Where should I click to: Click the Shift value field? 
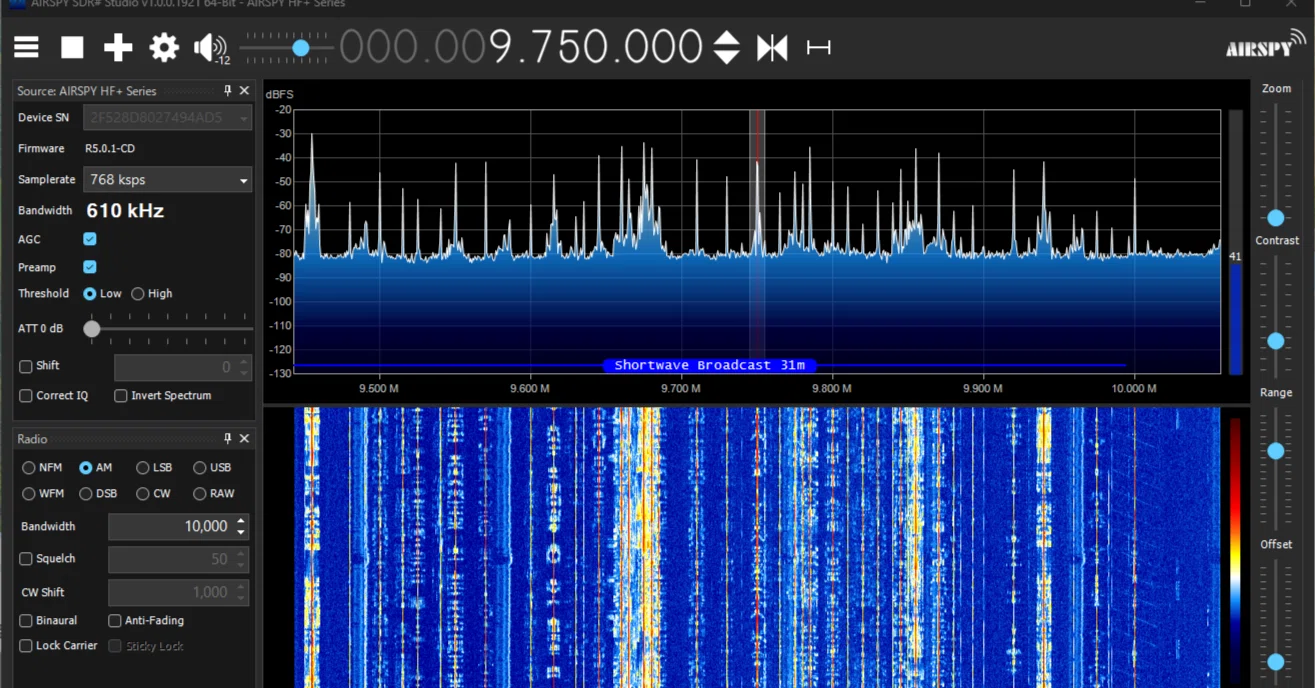pos(181,367)
